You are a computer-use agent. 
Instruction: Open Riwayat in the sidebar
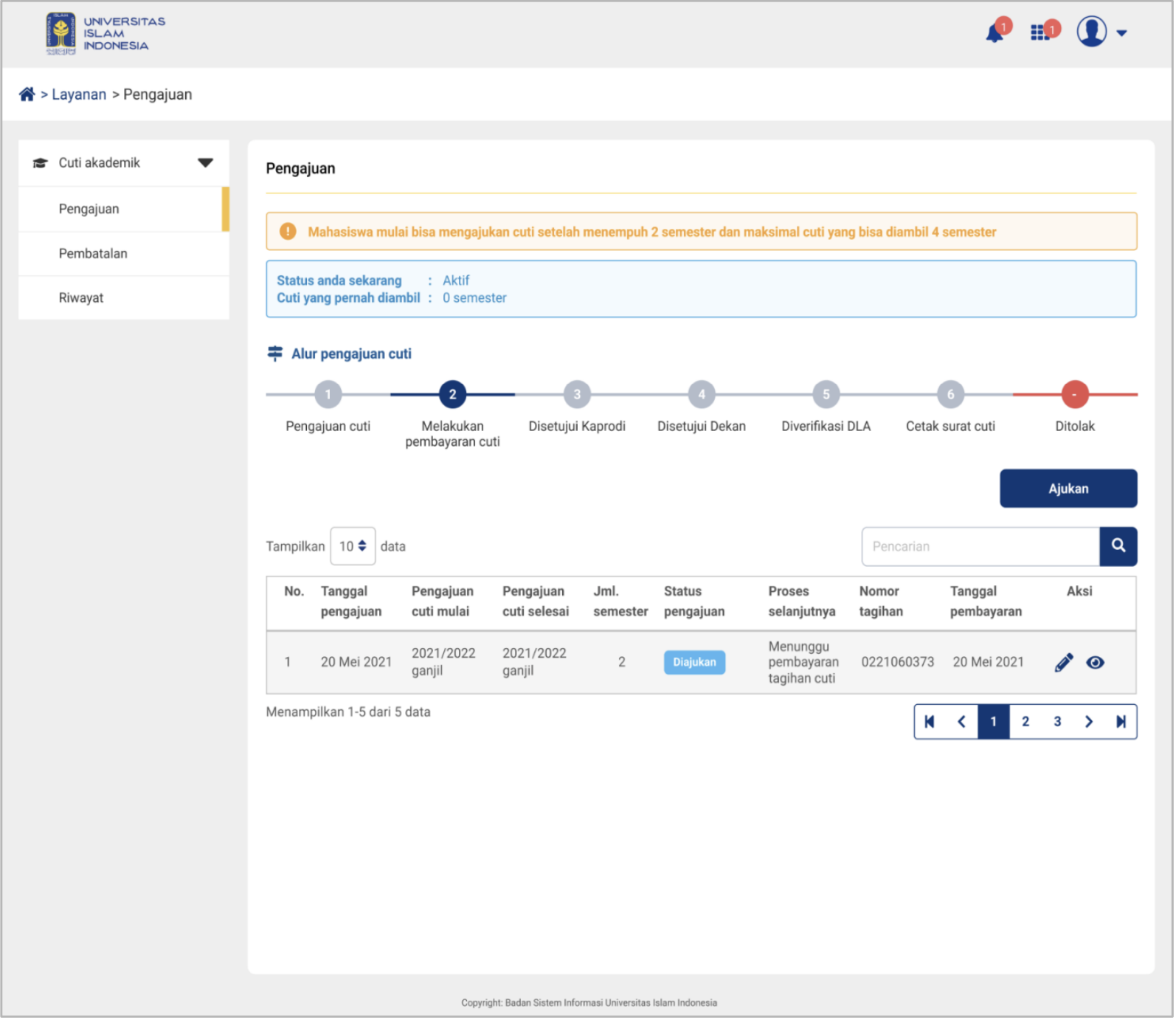81,298
